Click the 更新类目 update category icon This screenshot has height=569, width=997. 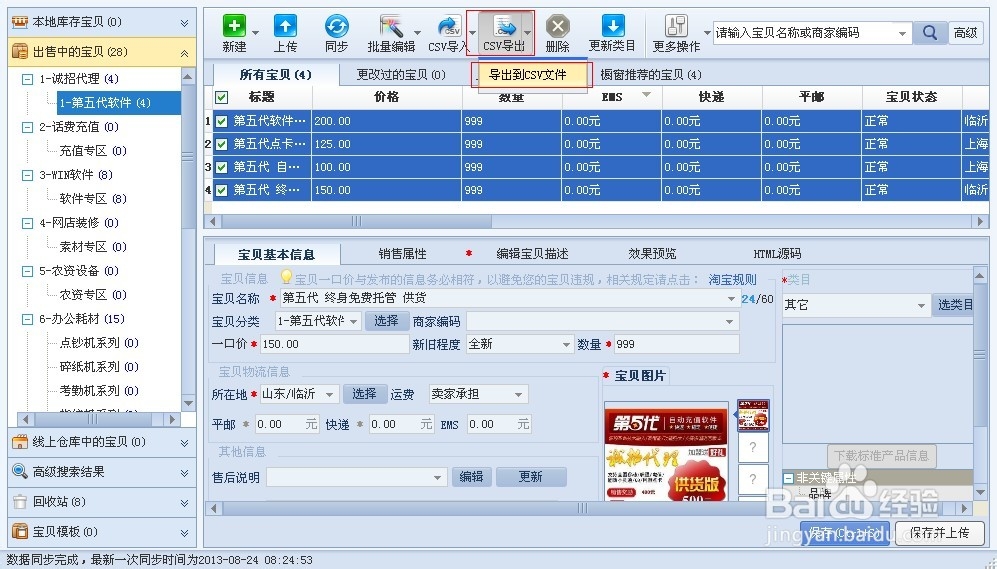(x=612, y=26)
